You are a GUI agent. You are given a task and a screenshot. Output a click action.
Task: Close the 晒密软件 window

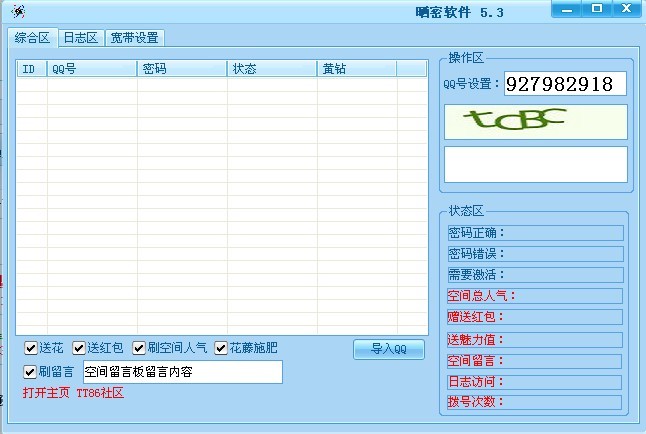627,9
